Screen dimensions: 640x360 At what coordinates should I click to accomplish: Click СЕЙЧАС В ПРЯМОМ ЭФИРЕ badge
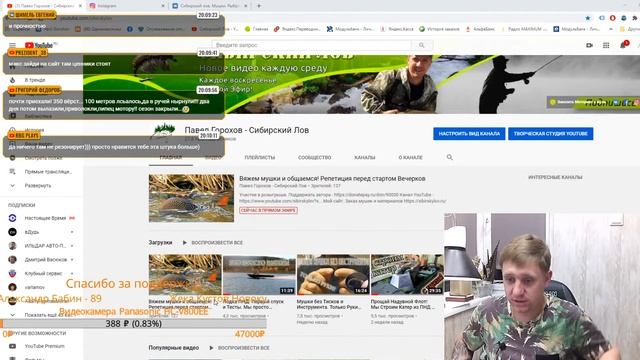tap(268, 210)
